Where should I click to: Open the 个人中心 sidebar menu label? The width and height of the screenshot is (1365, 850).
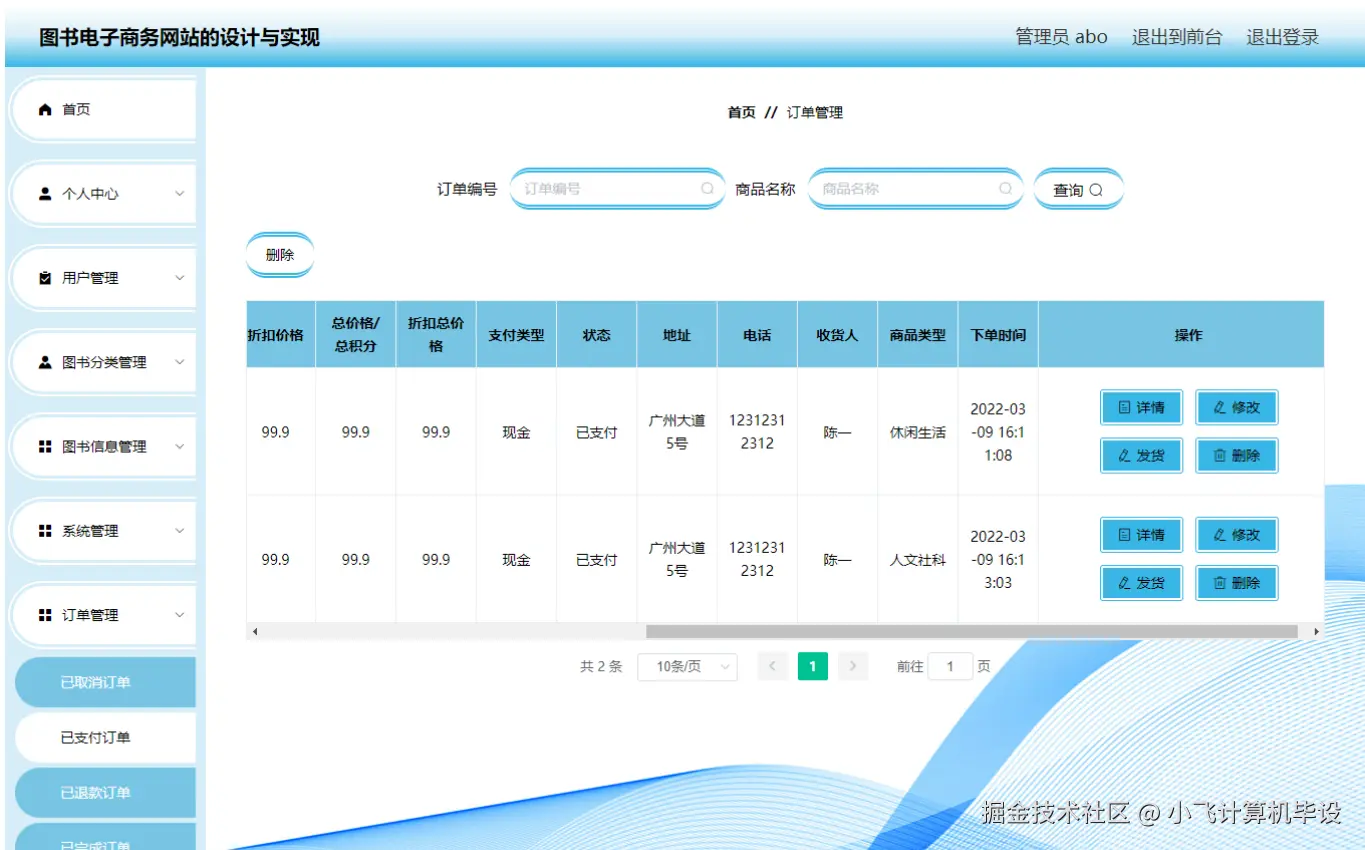(90, 194)
